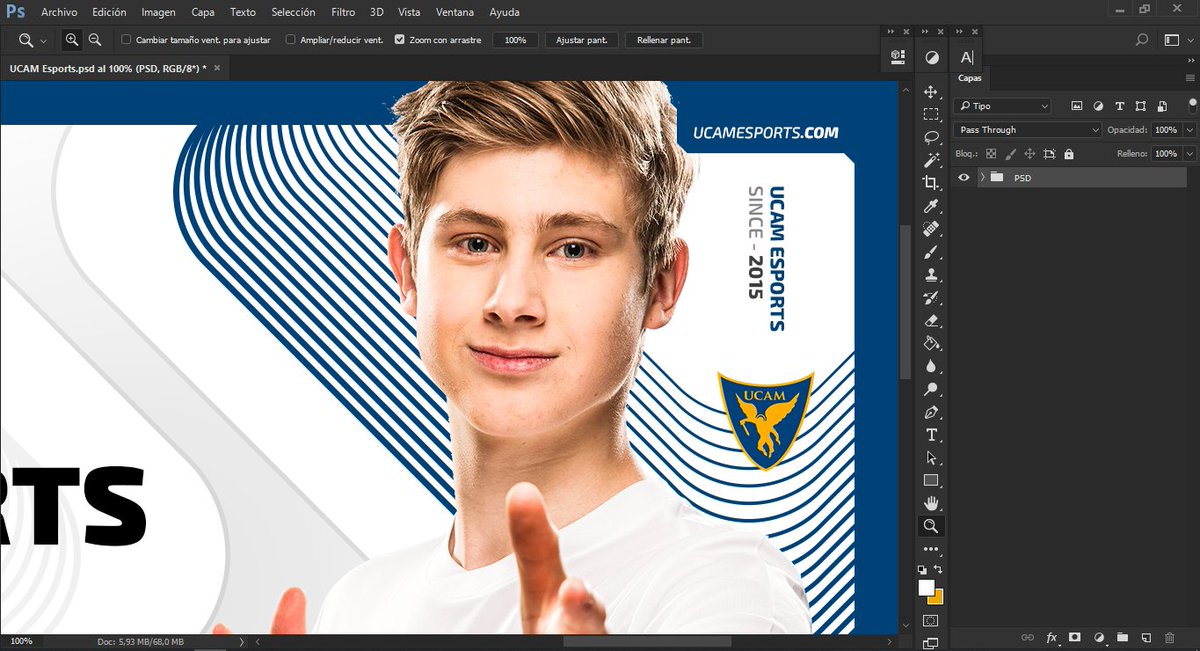Disable 'Zoom con arrastre' checkbox
The width and height of the screenshot is (1200, 651).
tap(399, 40)
